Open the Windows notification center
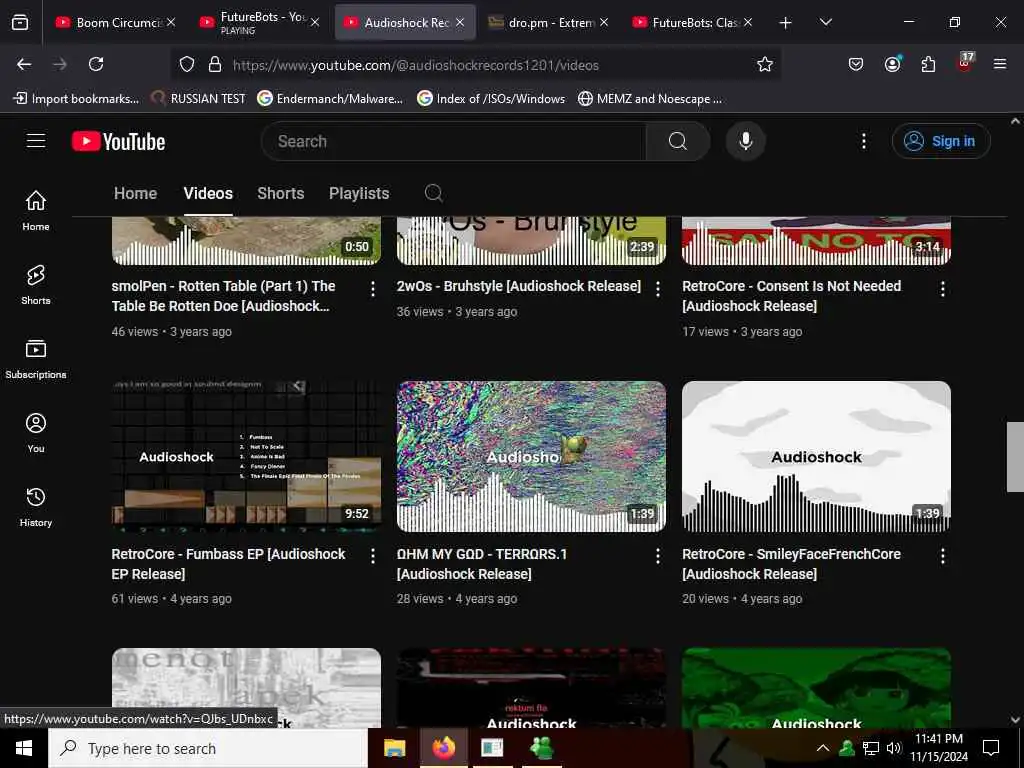 click(x=991, y=748)
